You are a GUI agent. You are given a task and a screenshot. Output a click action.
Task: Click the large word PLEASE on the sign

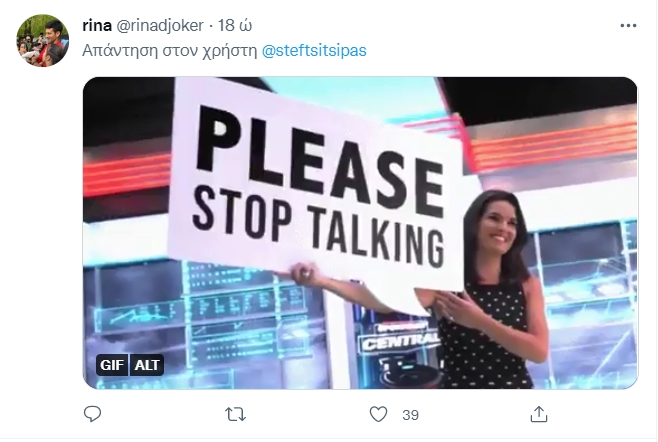pos(320,160)
